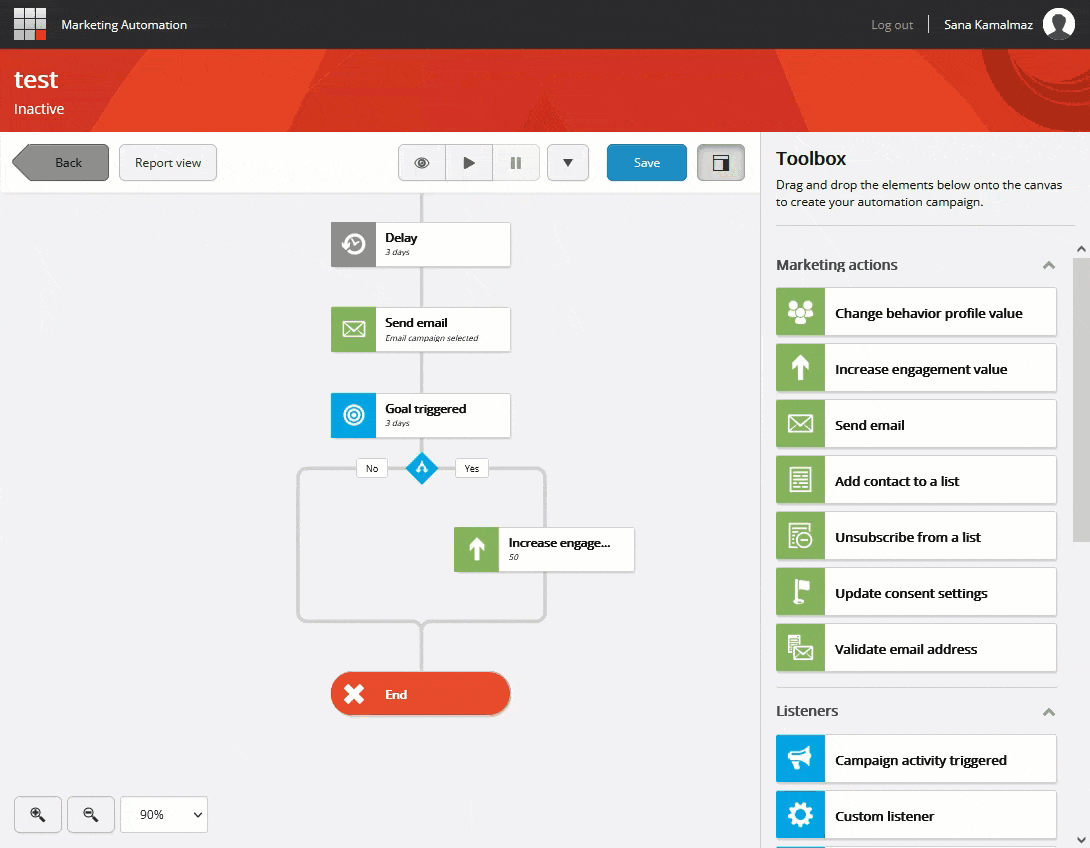Click the Delay clock icon on canvas
The width and height of the screenshot is (1090, 848).
pyautogui.click(x=354, y=245)
